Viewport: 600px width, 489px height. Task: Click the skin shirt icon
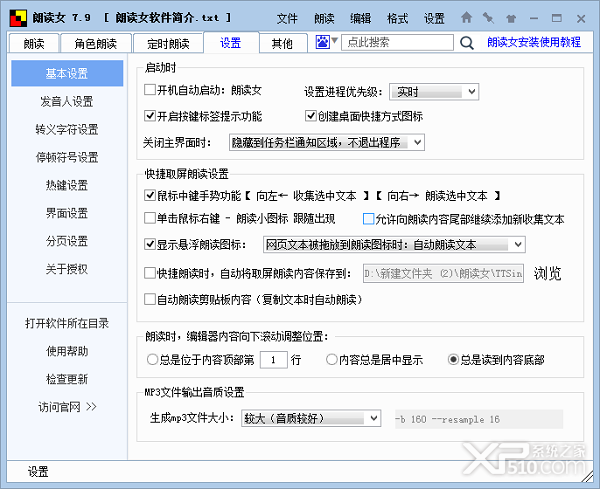511,18
